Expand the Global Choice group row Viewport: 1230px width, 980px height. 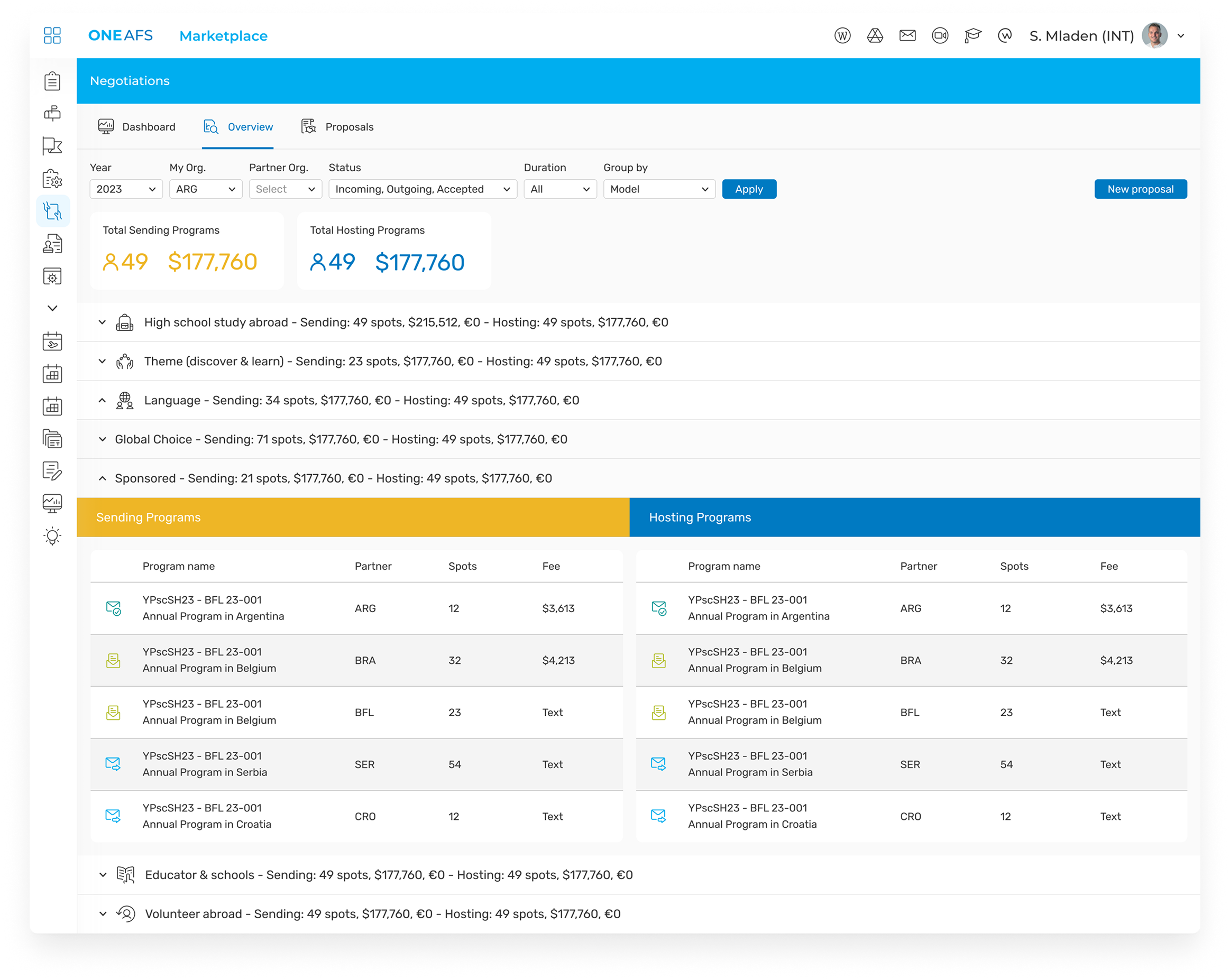coord(638,439)
